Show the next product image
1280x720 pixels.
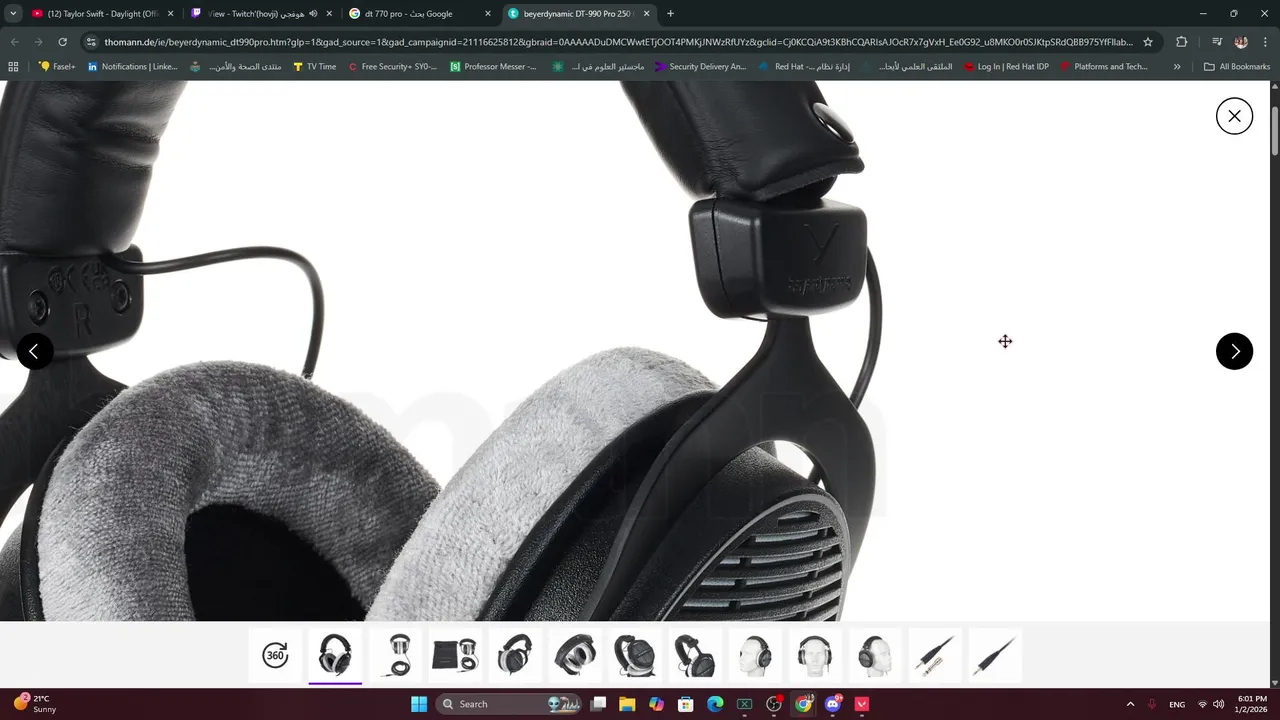point(1234,351)
